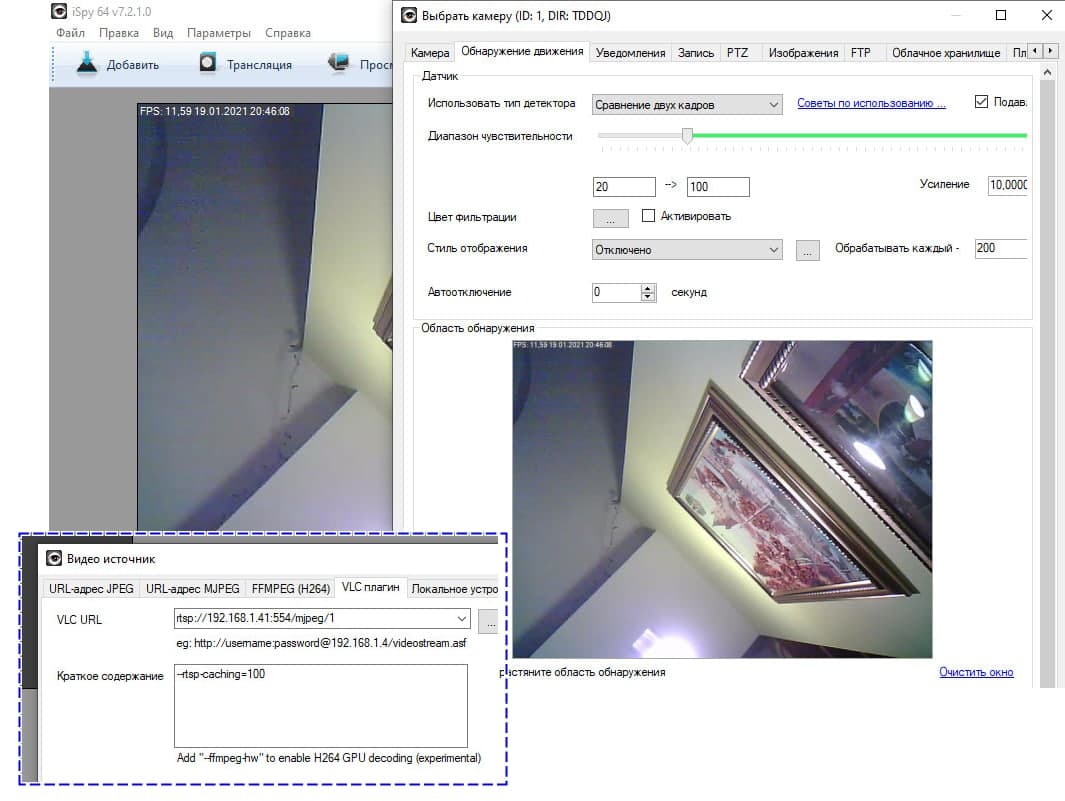
Task: Enable the Активировать color filter checkbox
Action: click(648, 216)
